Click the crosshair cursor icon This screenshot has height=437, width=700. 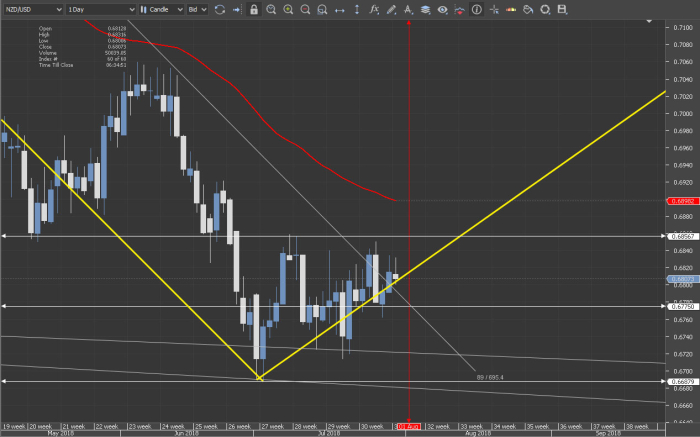(493, 9)
